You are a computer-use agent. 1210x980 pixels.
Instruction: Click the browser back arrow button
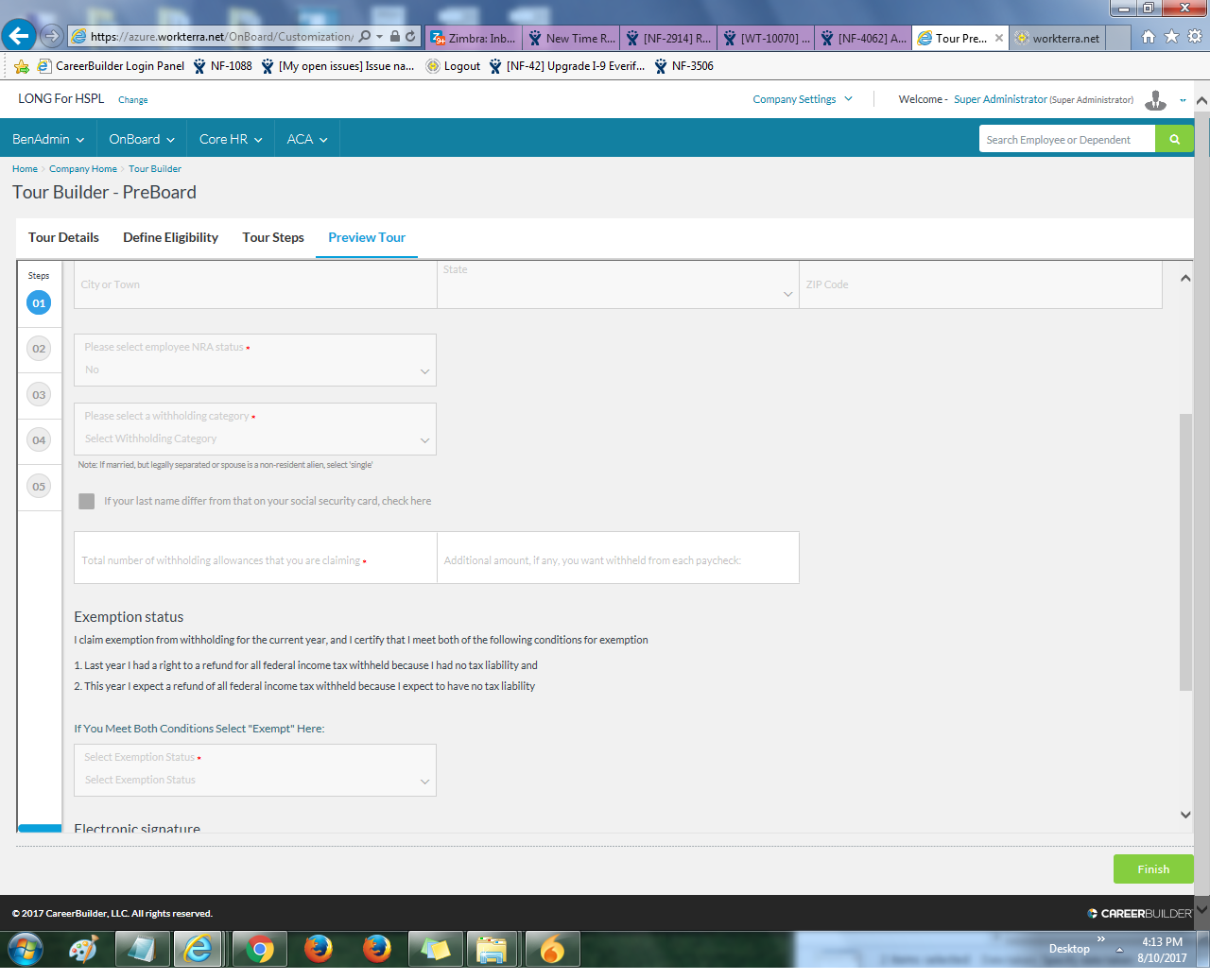pos(19,36)
